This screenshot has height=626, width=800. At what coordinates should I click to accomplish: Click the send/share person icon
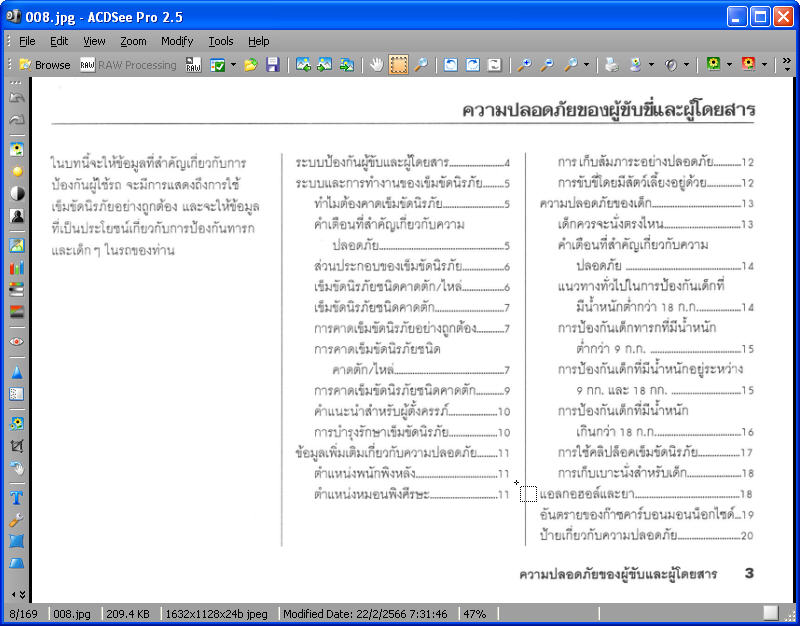click(x=636, y=65)
